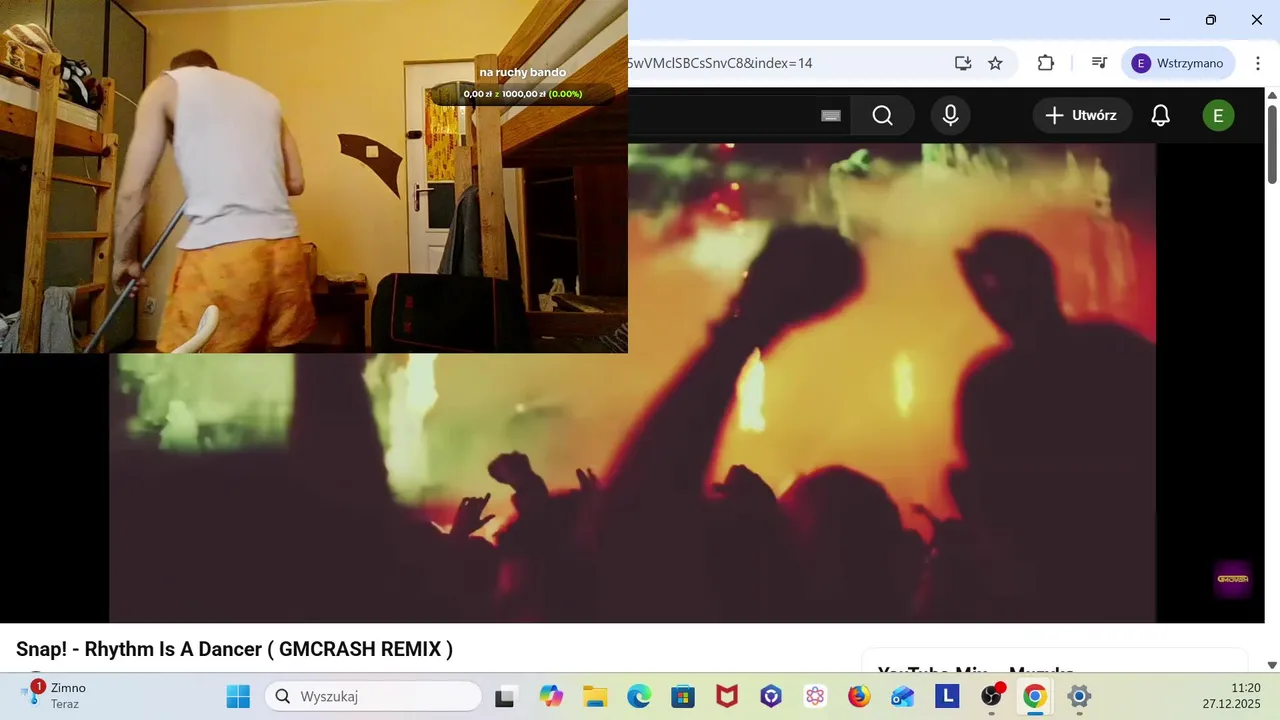
Task: Click the GMCRASH channel watermark on video
Action: tap(1232, 578)
